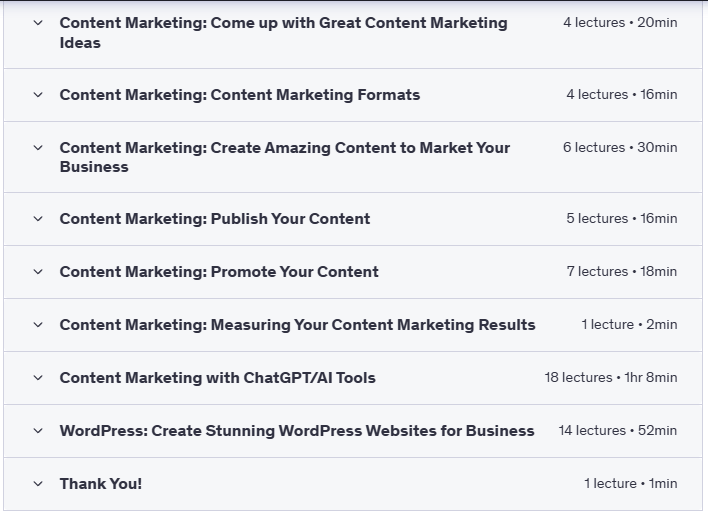Click 'Content Marketing: Promote Your Content' title
Image resolution: width=708 pixels, height=515 pixels.
coord(219,272)
